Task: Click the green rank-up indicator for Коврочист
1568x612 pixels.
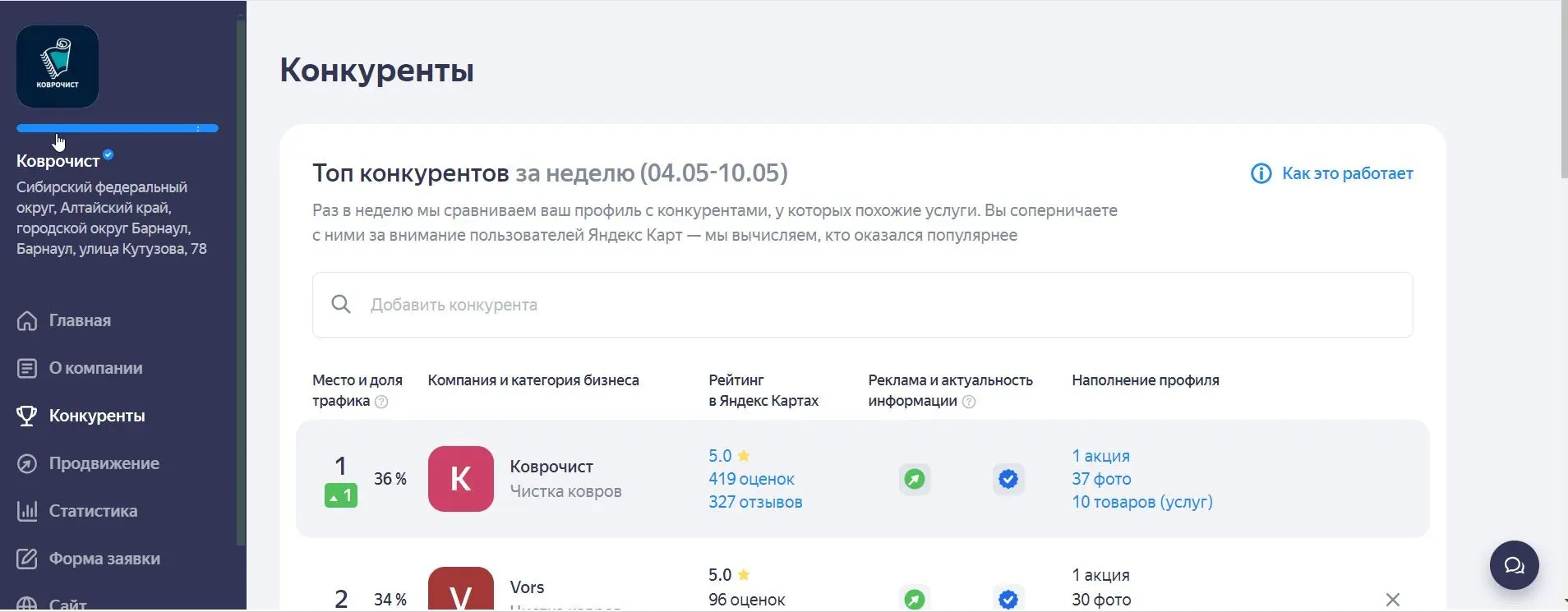Action: click(x=341, y=495)
